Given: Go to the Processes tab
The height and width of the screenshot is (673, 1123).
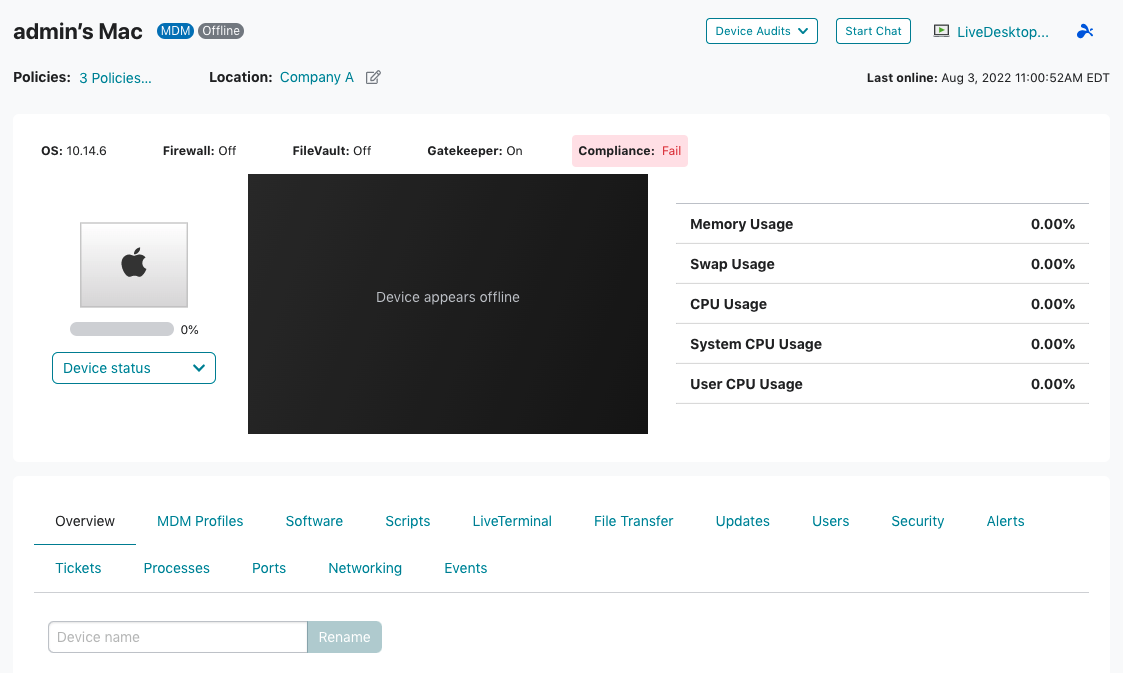Looking at the screenshot, I should (x=176, y=568).
